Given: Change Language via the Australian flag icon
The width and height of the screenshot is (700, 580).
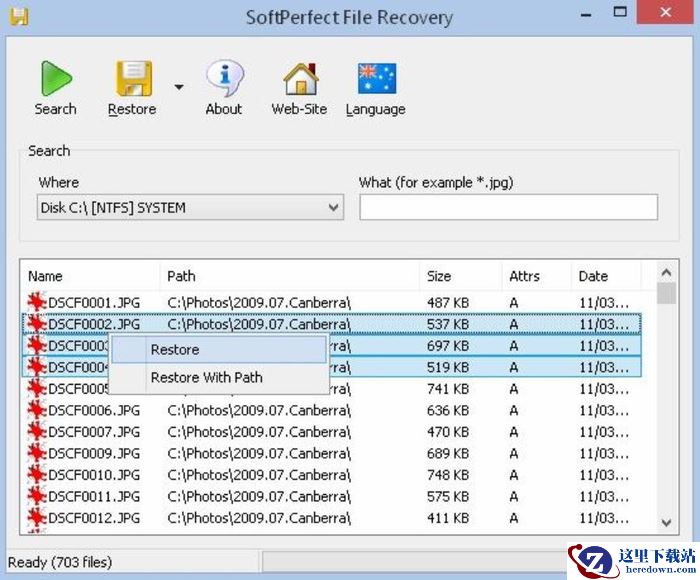Looking at the screenshot, I should click(377, 79).
